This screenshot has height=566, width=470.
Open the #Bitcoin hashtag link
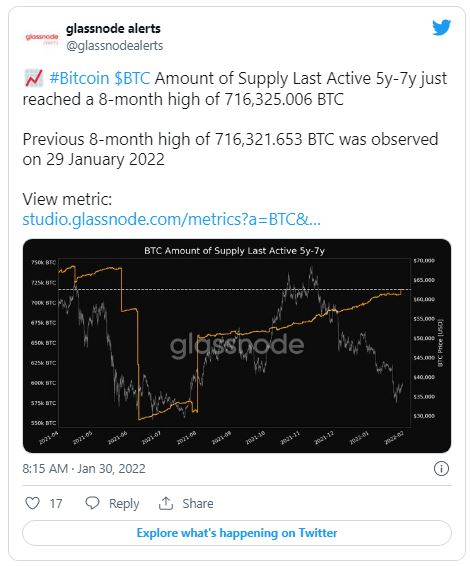click(x=79, y=78)
